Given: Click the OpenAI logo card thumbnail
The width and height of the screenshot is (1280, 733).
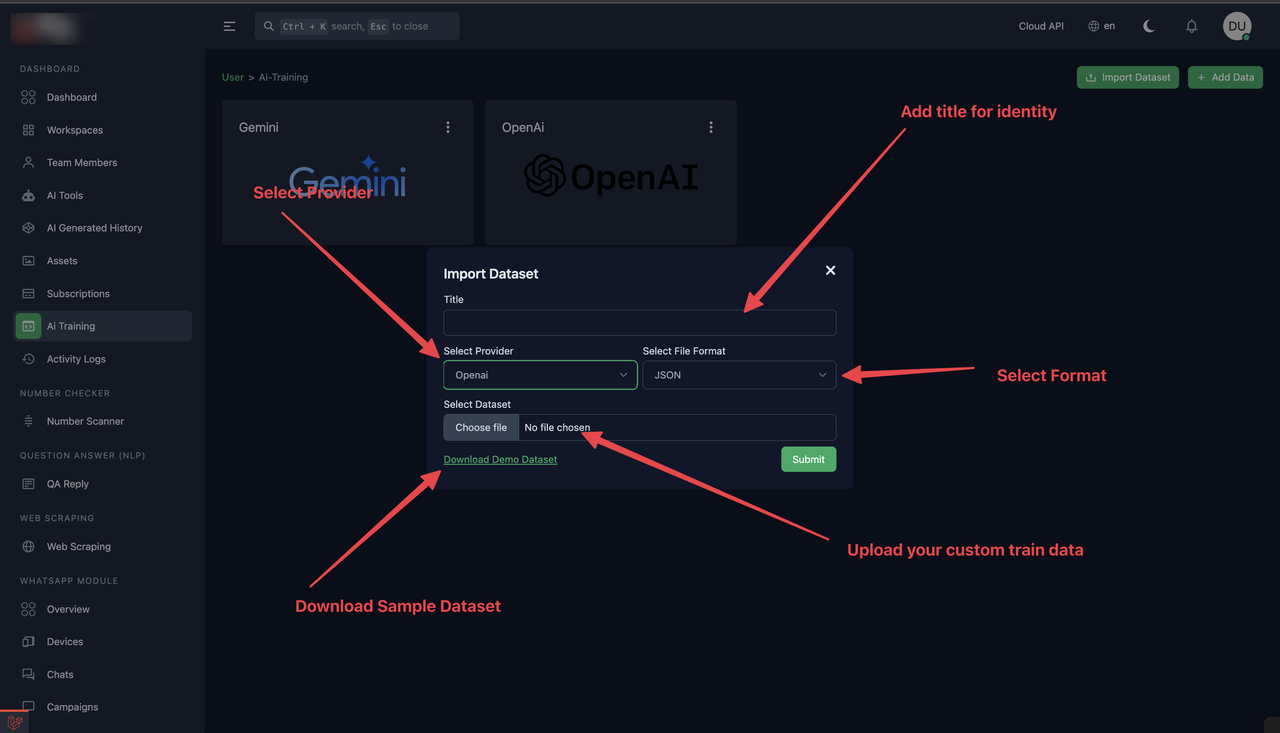Looking at the screenshot, I should coord(611,176).
